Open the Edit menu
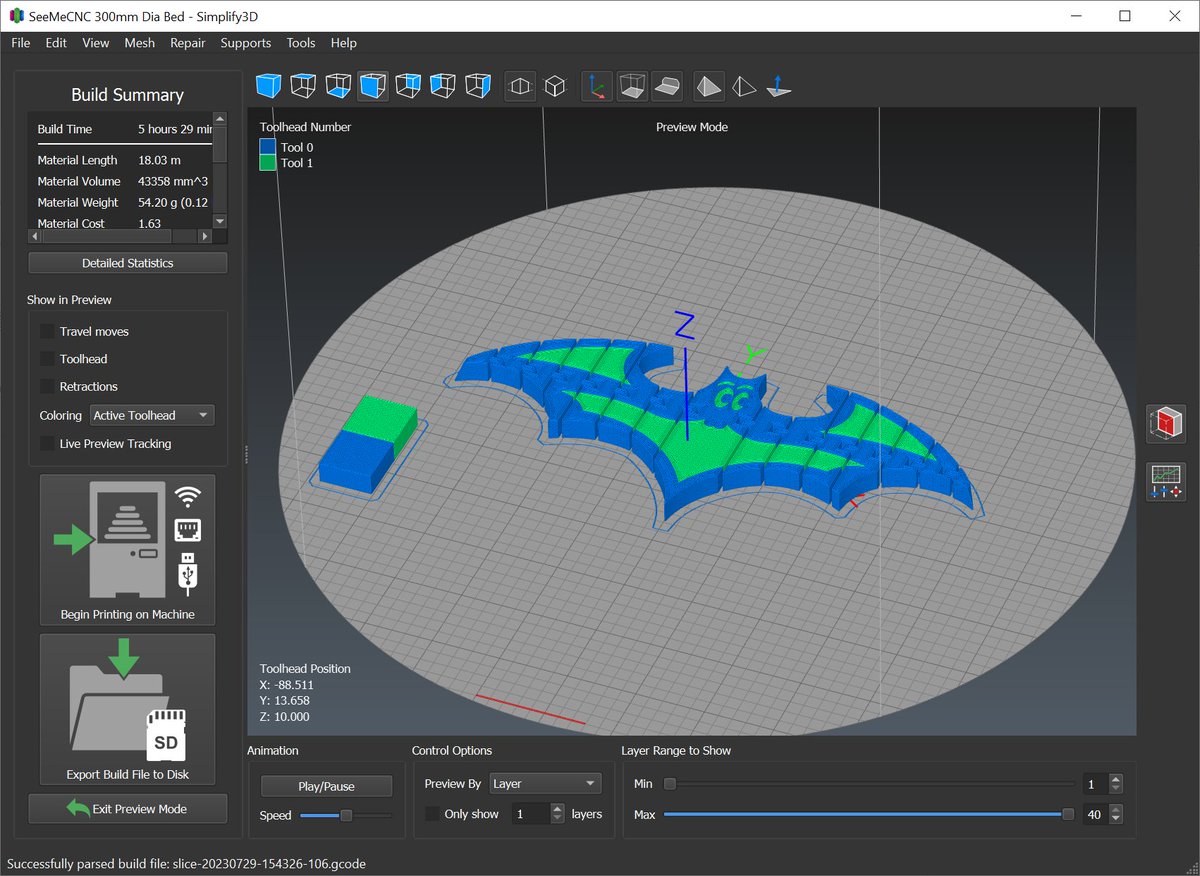1200x876 pixels. (x=56, y=43)
